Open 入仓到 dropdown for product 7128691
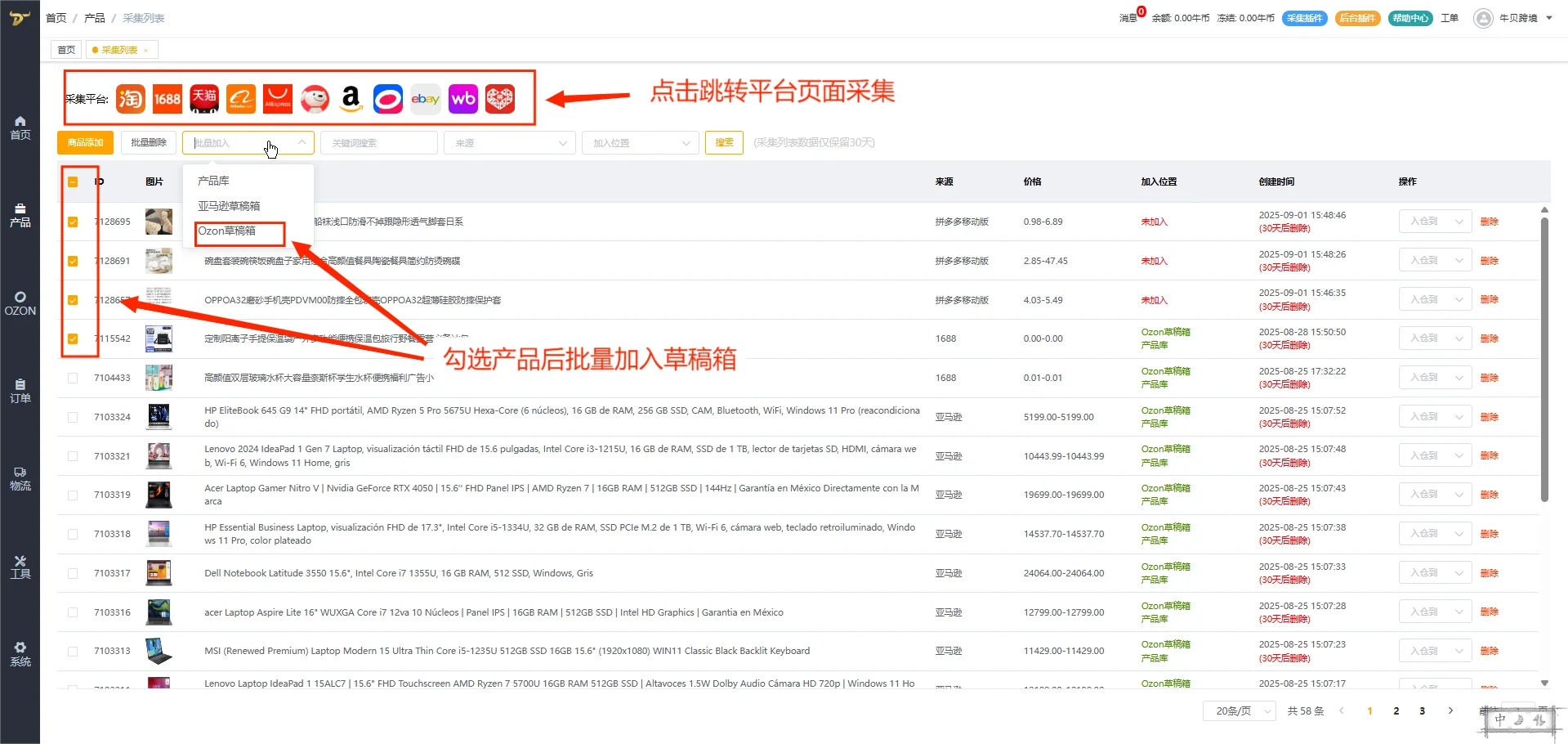This screenshot has height=744, width=1568. coord(1436,260)
